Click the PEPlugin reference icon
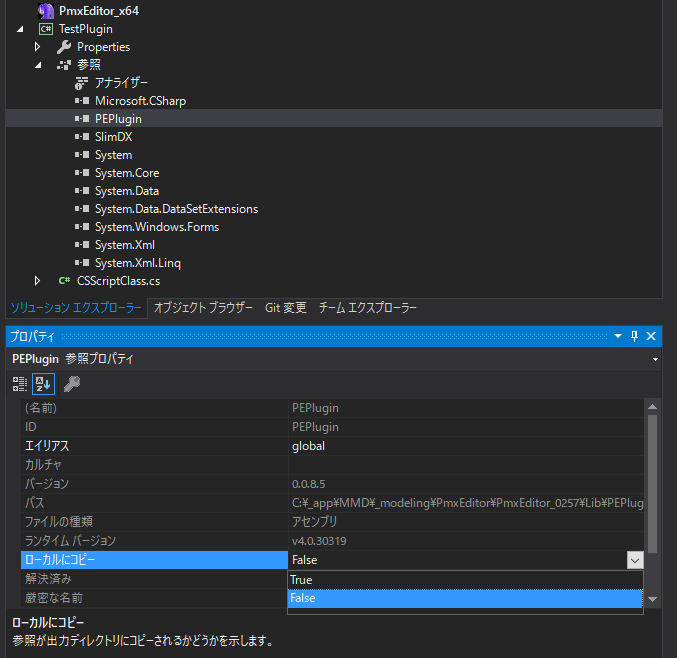677x658 pixels. pyautogui.click(x=82, y=119)
